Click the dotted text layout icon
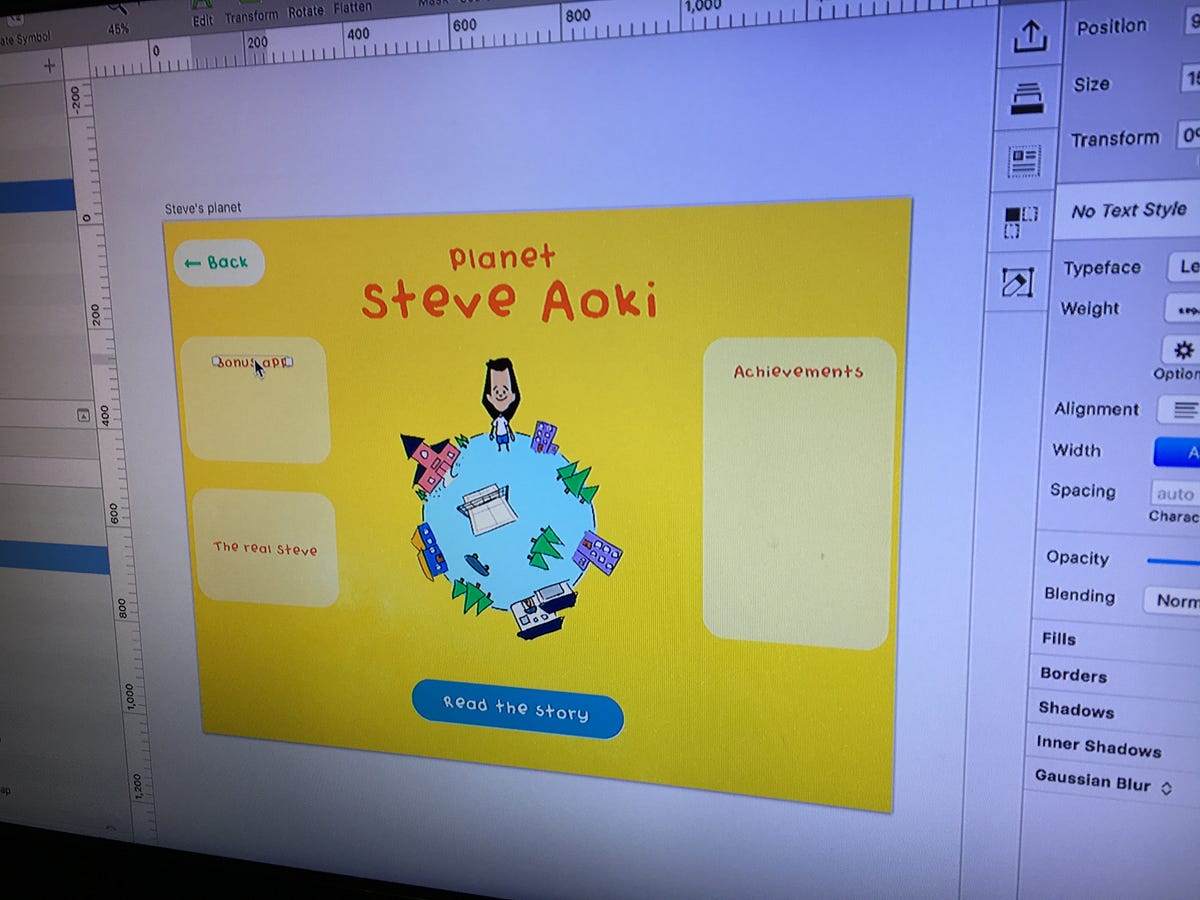 1024,161
